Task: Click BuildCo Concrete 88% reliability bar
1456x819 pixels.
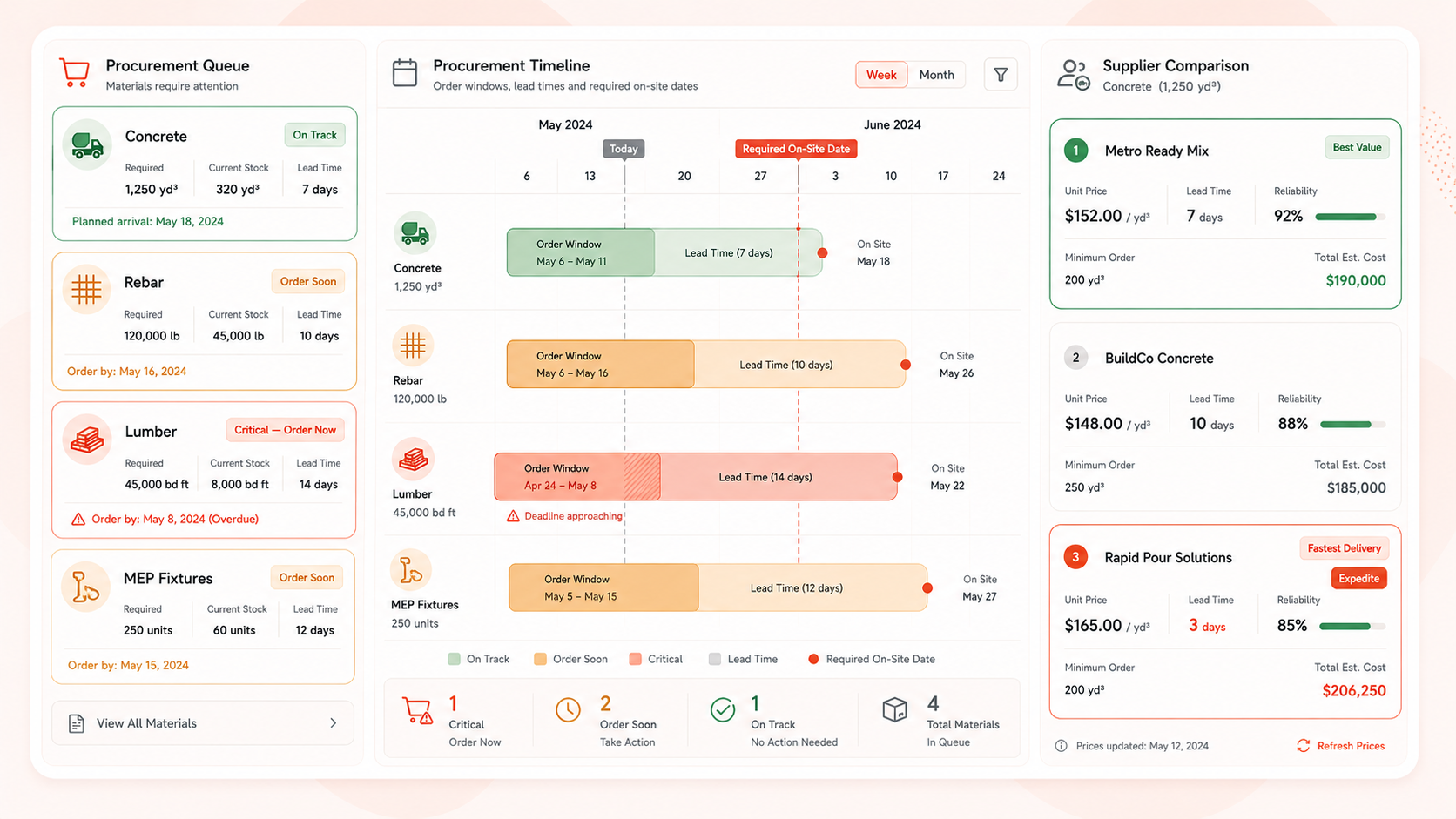Action: (x=1352, y=425)
